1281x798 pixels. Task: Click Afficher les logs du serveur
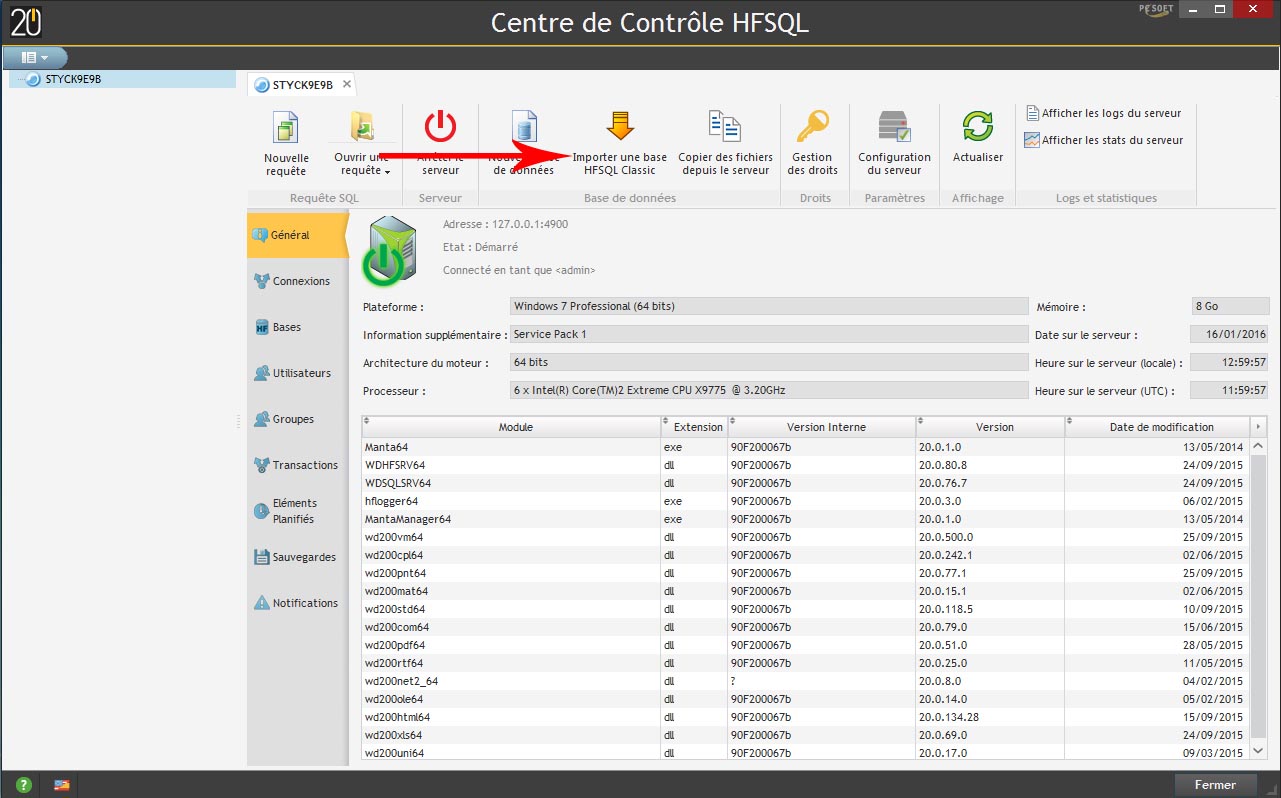pyautogui.click(x=1103, y=113)
